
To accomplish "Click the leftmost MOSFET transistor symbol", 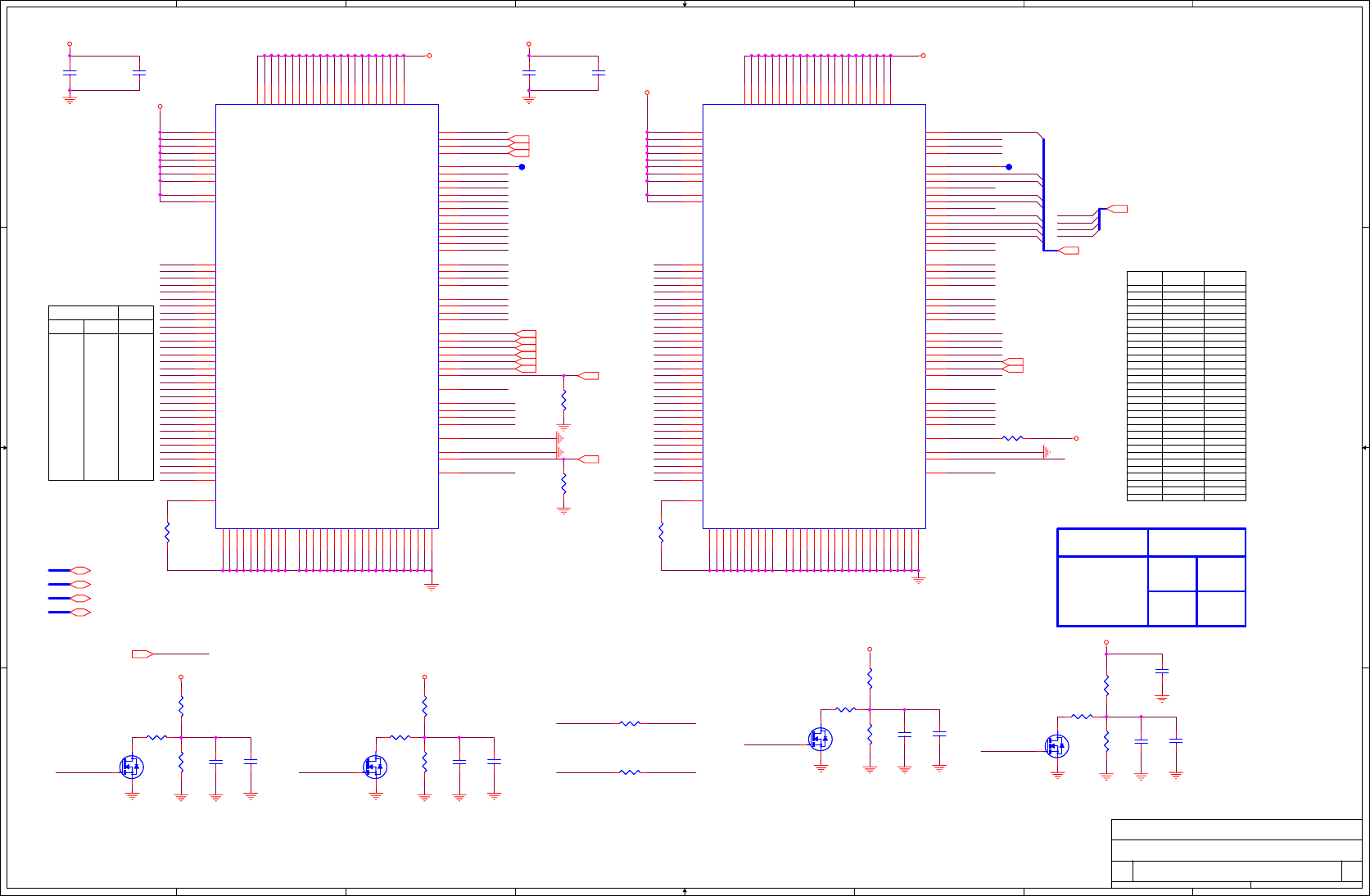I will [131, 767].
